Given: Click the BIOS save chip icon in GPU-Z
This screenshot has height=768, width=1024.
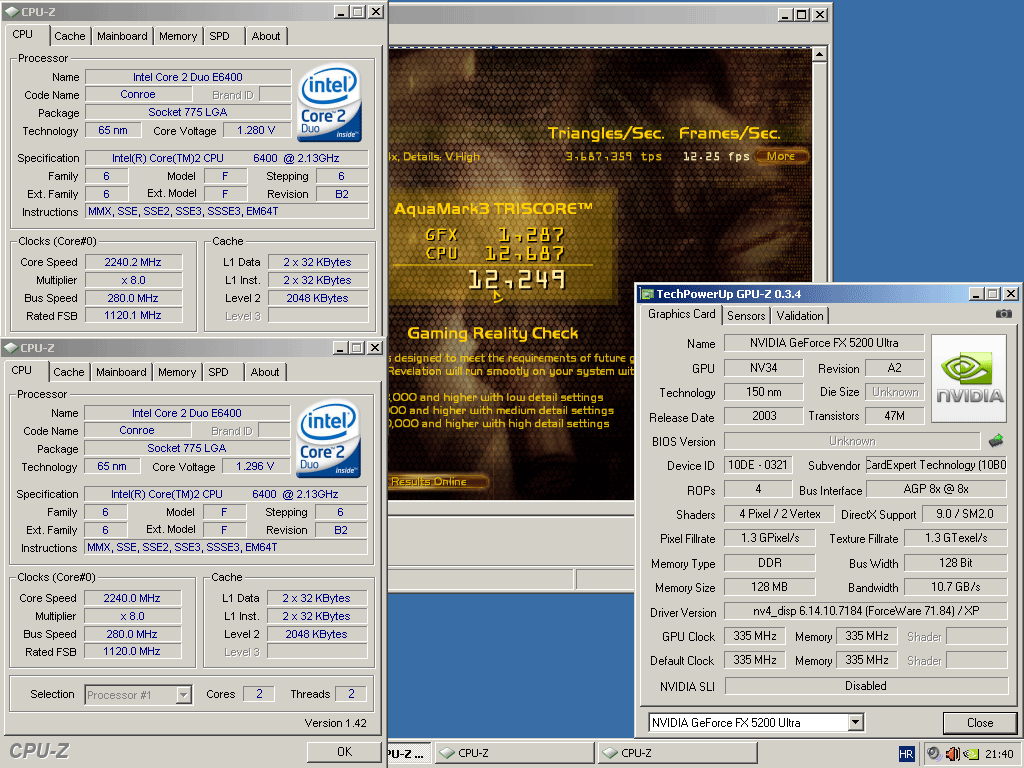Looking at the screenshot, I should pos(996,441).
